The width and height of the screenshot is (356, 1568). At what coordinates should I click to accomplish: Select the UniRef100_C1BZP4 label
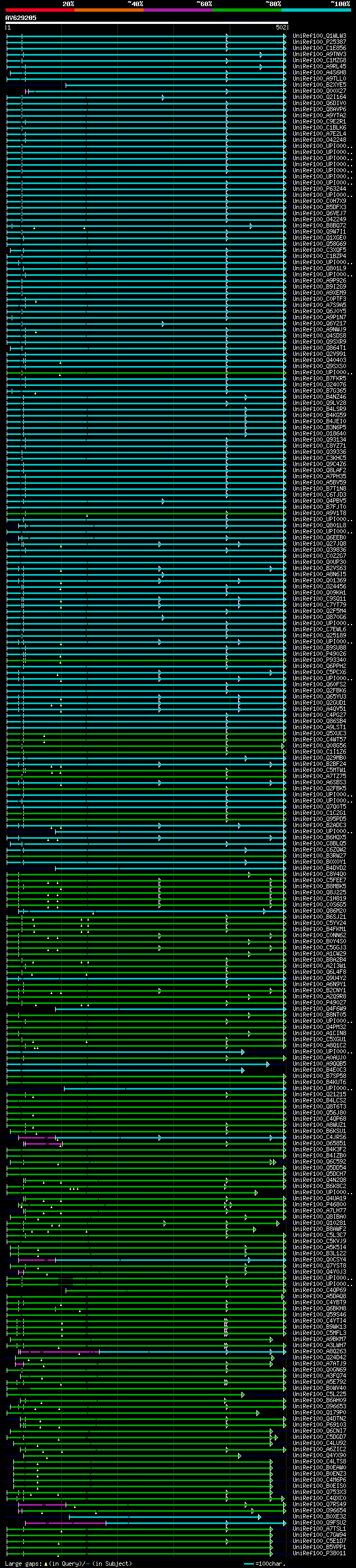319,256
